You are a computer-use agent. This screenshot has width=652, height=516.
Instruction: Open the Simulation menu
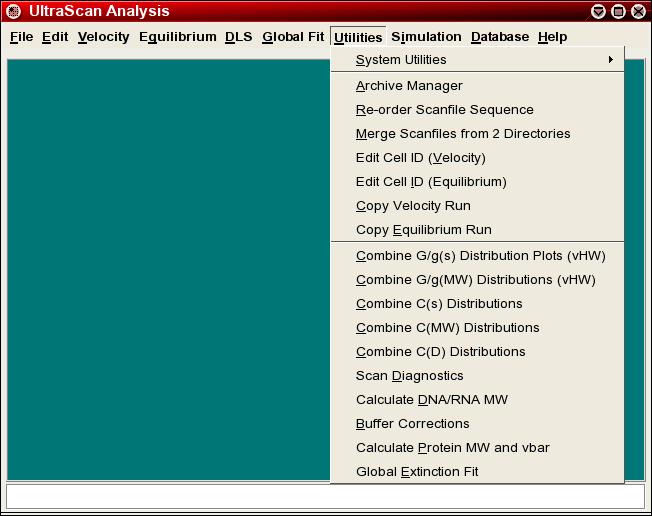(x=426, y=37)
